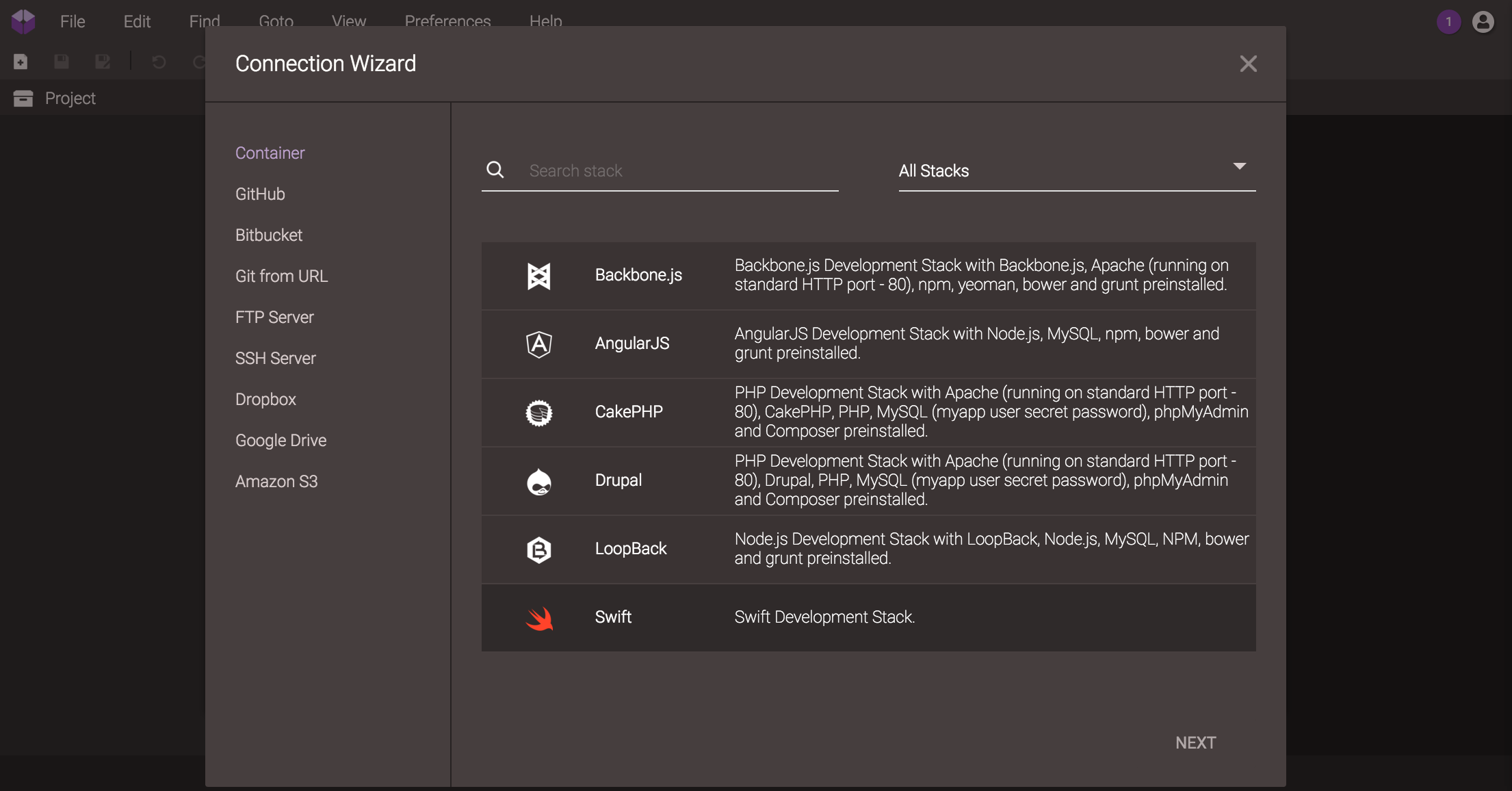Open the Edit menu
This screenshot has width=1512, height=791.
click(x=137, y=21)
